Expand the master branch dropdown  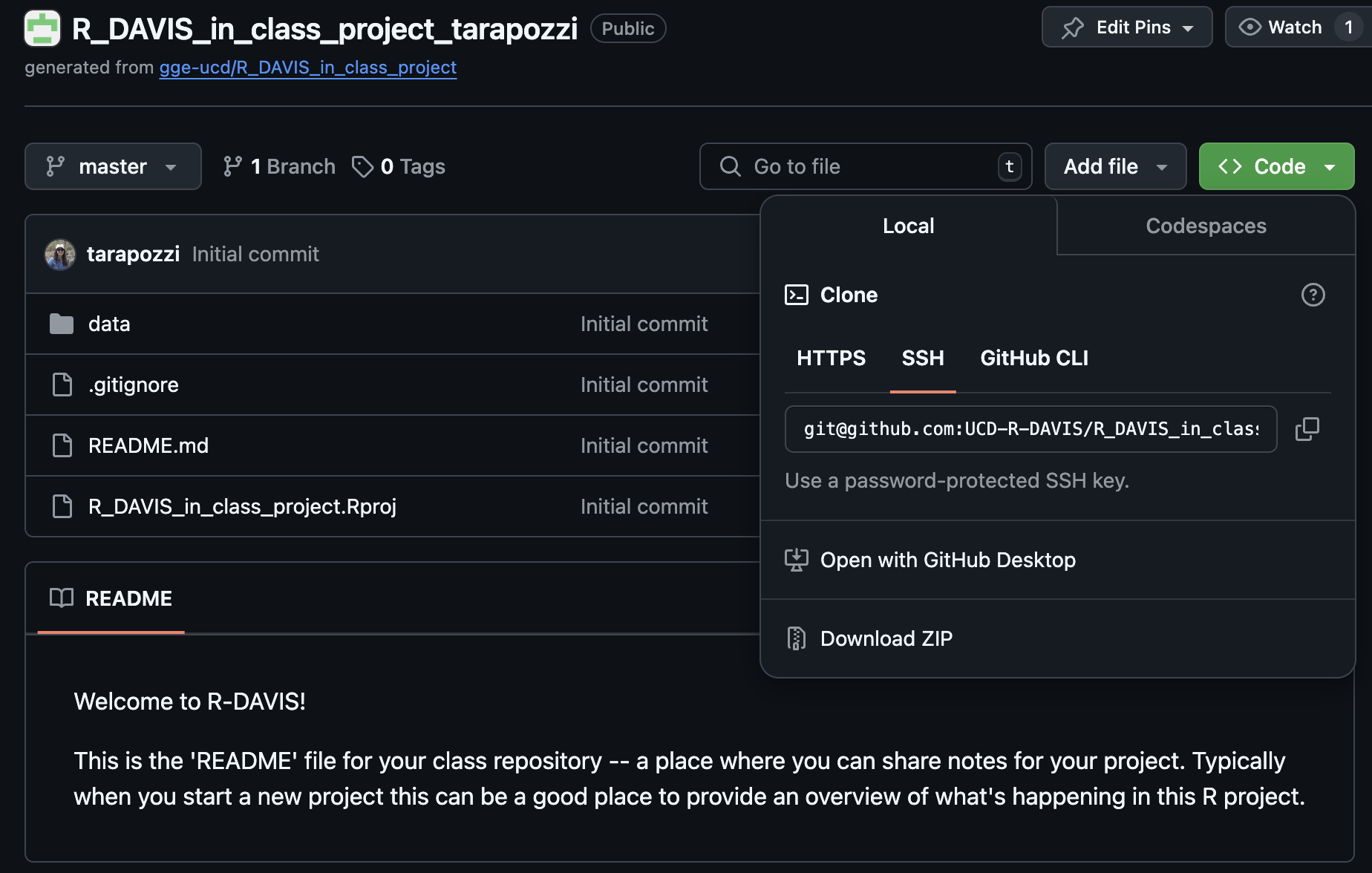(113, 166)
